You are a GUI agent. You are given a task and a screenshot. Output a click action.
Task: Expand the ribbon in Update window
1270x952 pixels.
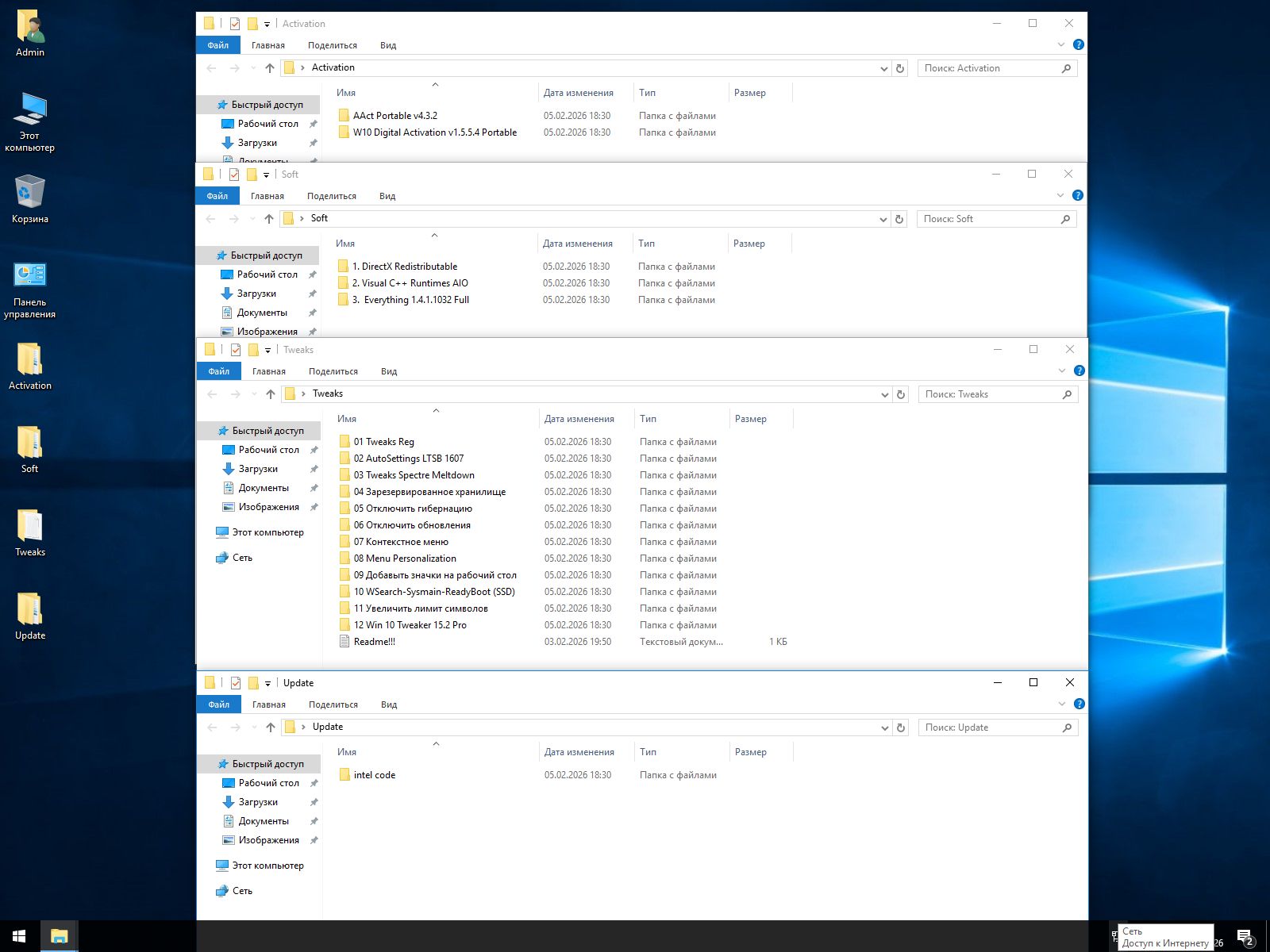(x=1062, y=704)
